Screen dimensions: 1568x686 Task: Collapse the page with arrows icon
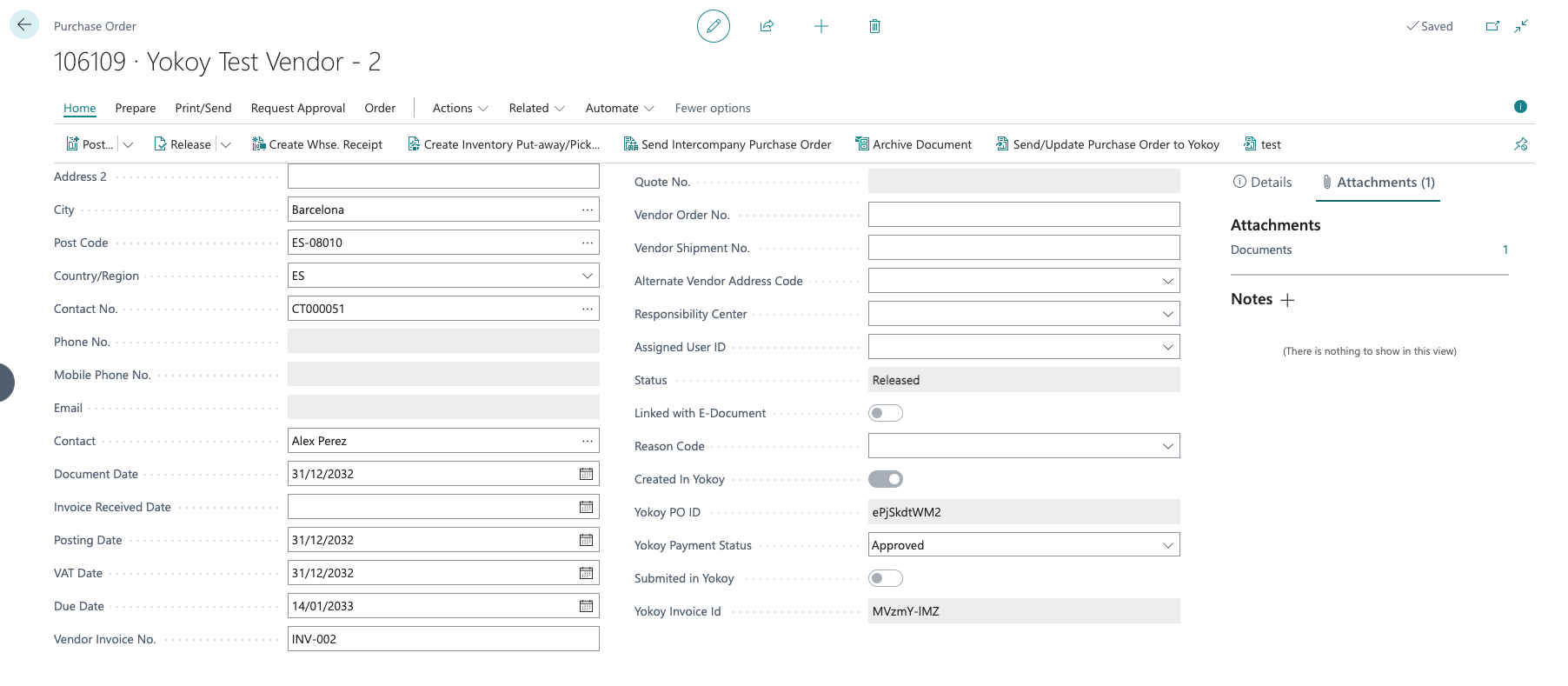(x=1521, y=26)
